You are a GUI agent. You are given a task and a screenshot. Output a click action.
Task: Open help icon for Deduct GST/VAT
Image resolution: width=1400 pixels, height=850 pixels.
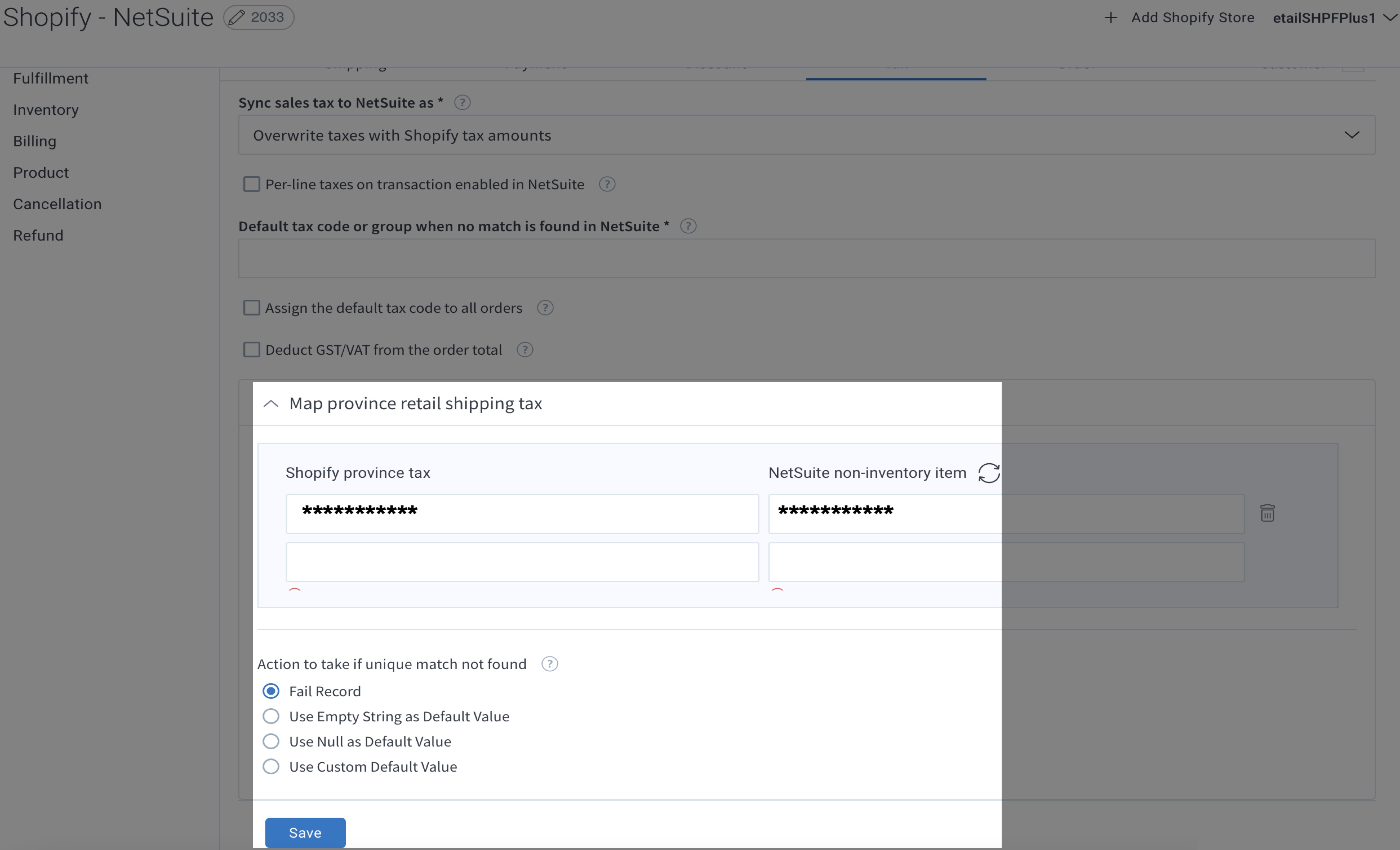[525, 350]
